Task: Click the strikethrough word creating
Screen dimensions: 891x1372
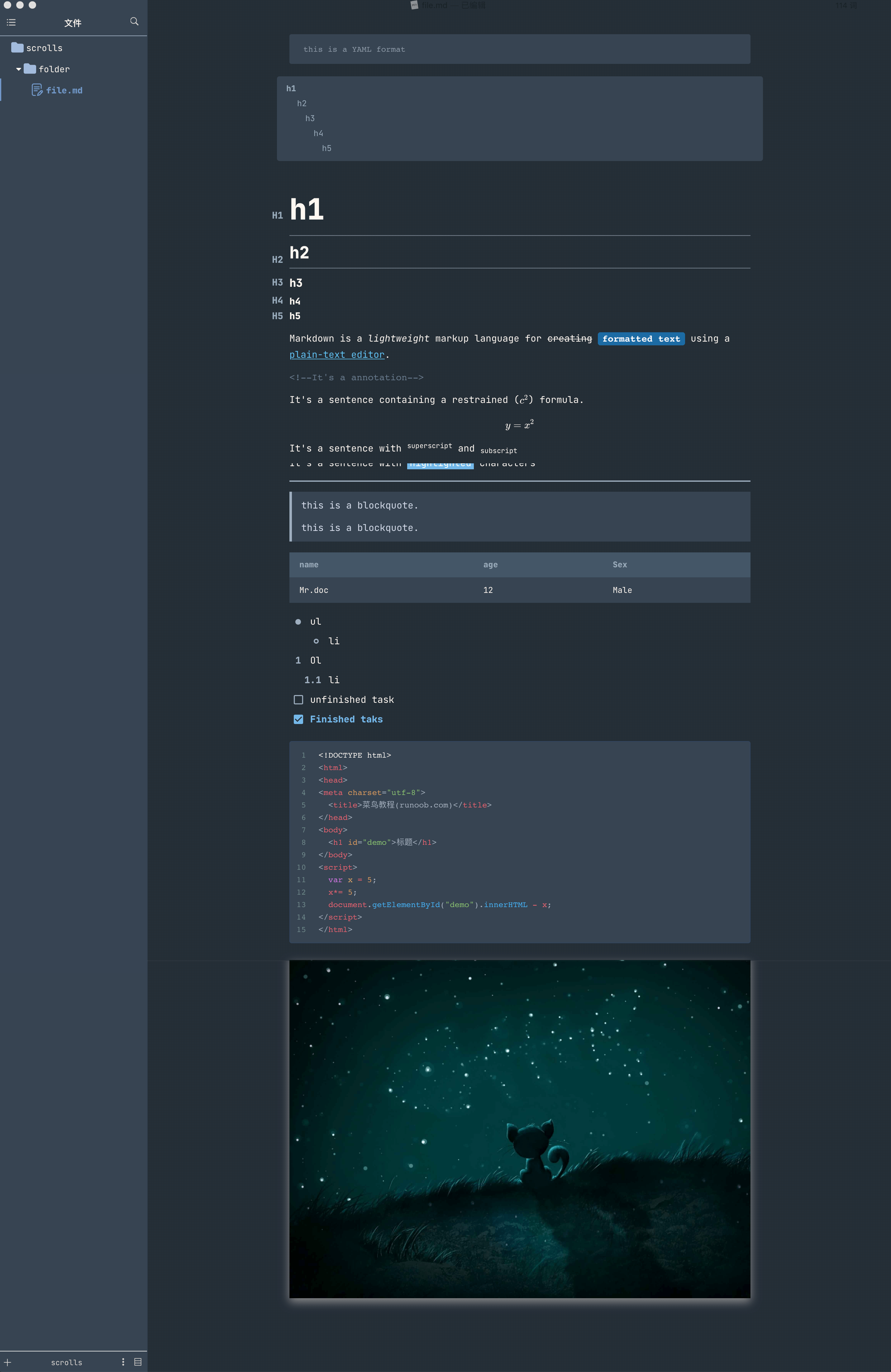Action: (570, 338)
